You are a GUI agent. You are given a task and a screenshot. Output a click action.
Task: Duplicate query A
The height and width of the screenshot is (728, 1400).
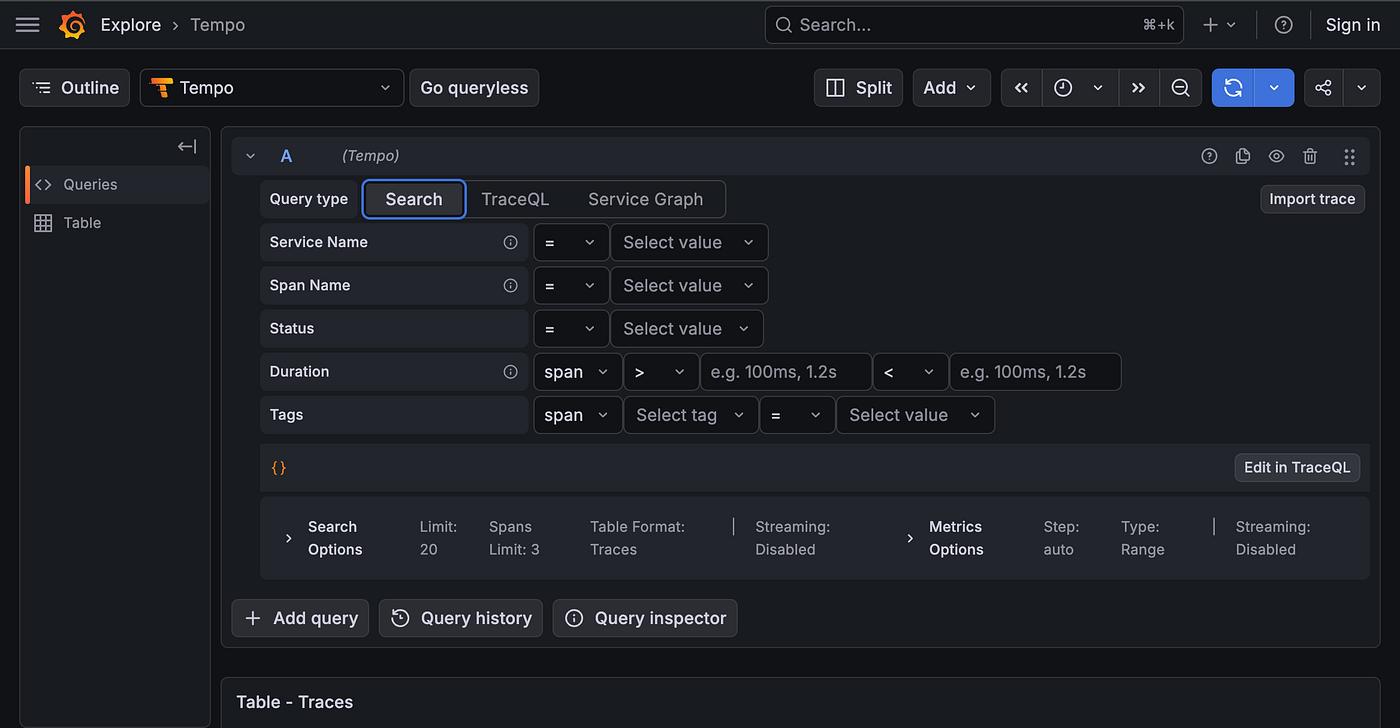[x=1243, y=156]
